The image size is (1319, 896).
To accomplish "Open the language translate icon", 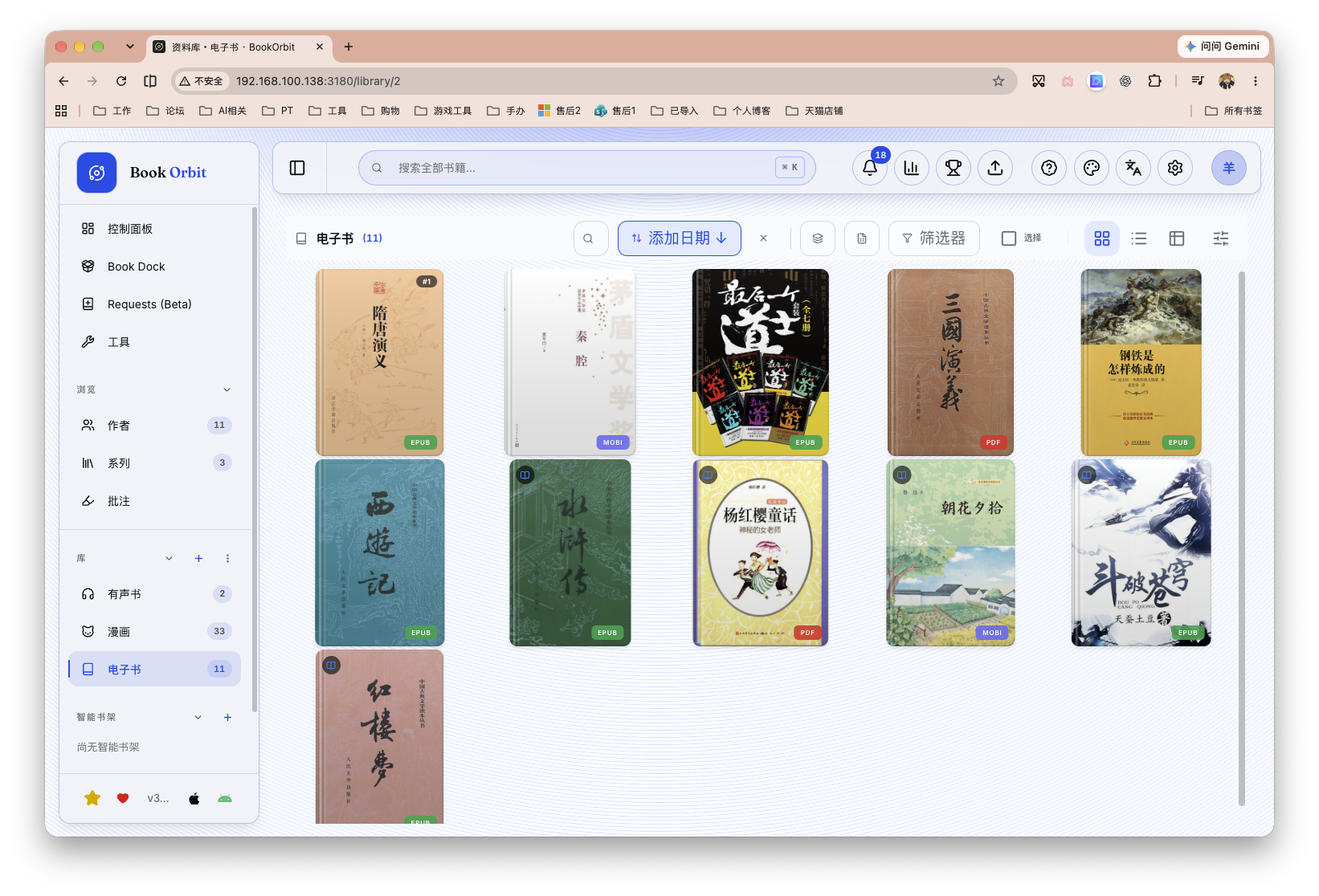I will tap(1133, 168).
